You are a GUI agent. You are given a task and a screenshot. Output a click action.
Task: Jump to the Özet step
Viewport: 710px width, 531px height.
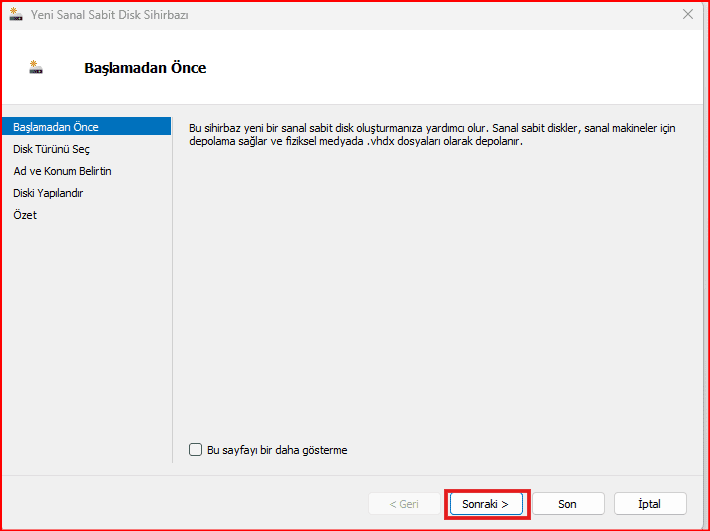(x=25, y=215)
